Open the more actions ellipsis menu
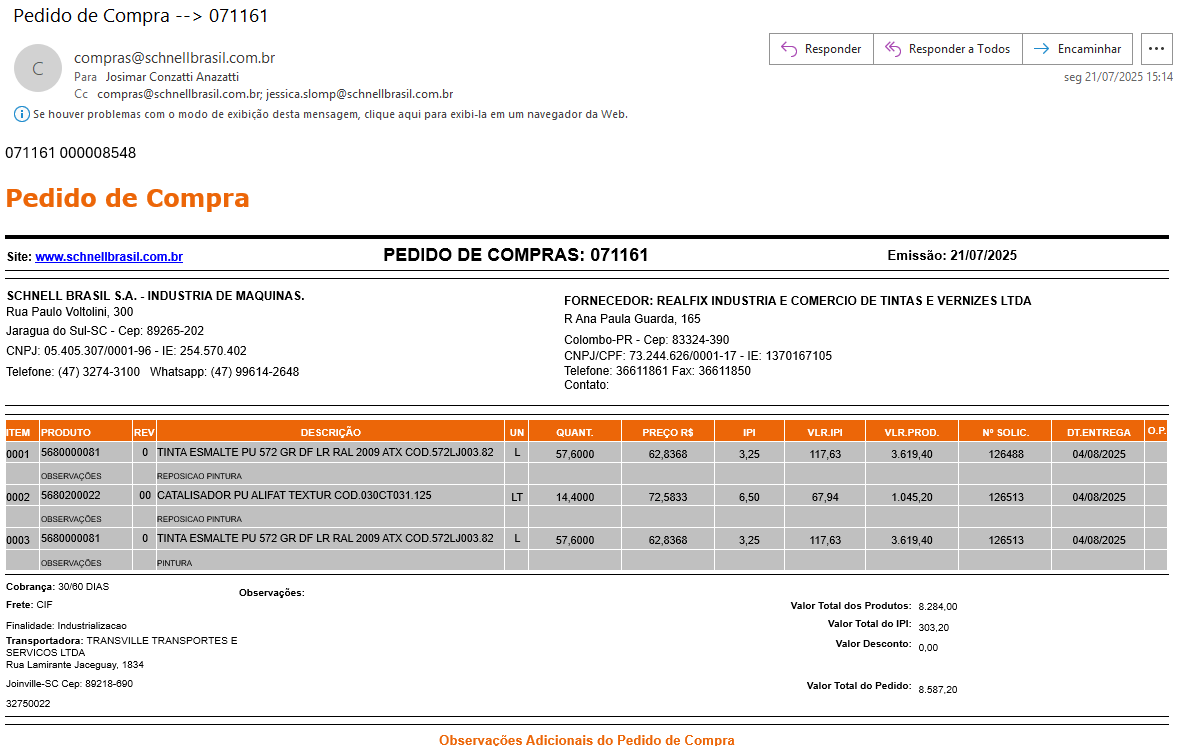This screenshot has width=1178, height=746. (1157, 49)
